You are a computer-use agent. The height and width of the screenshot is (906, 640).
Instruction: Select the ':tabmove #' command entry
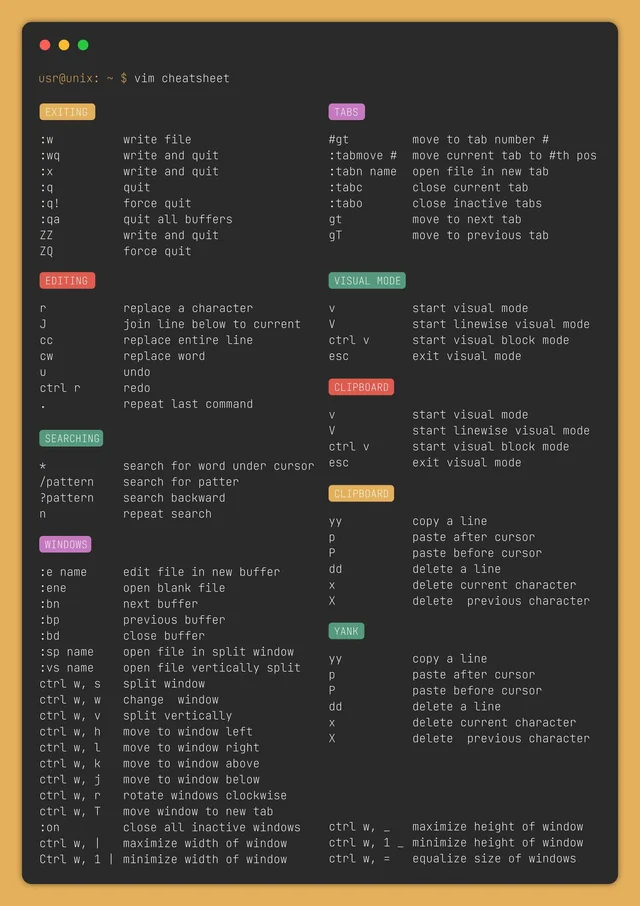(363, 155)
